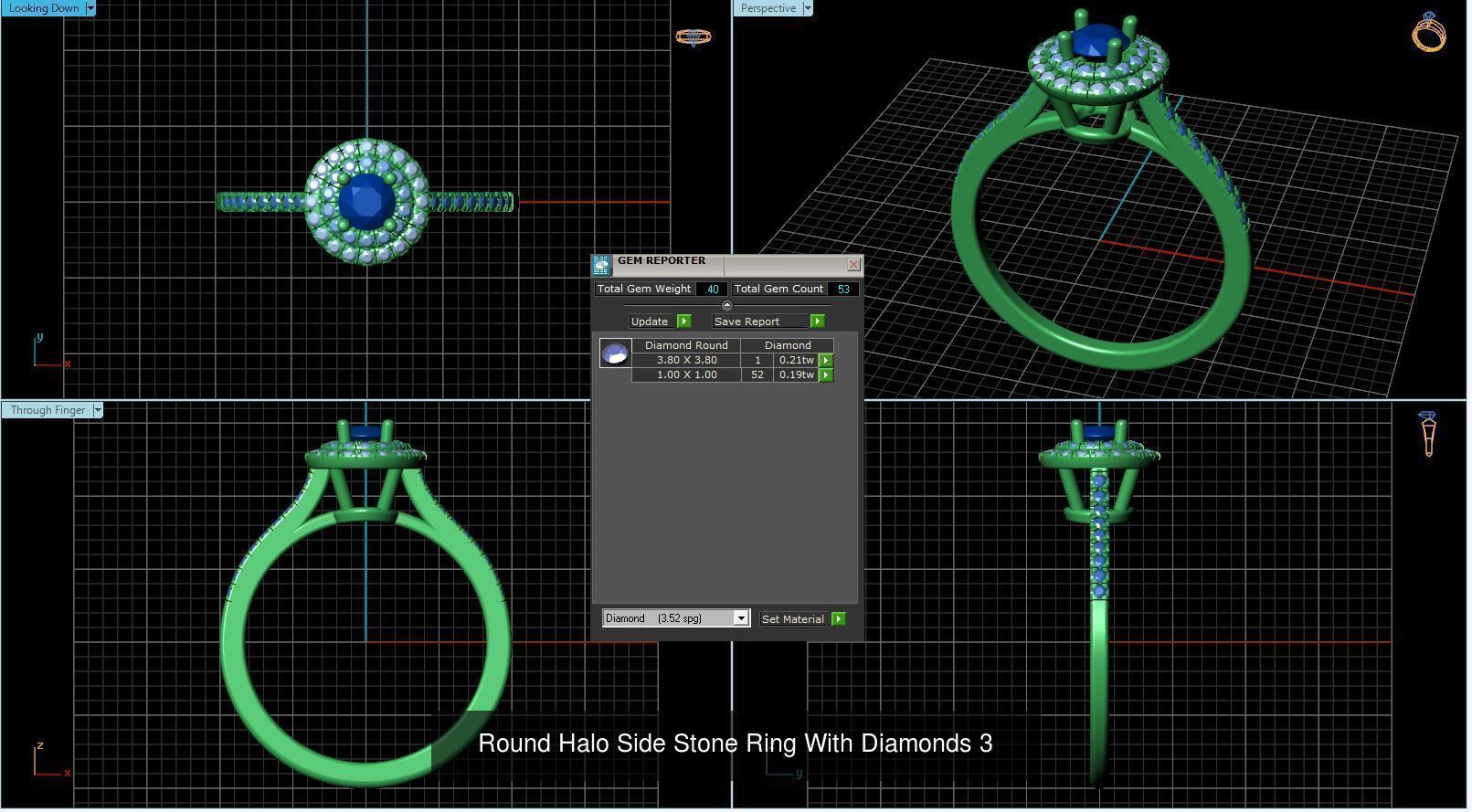
Task: Open the Perspective viewport dropdown arrow
Action: 808,8
